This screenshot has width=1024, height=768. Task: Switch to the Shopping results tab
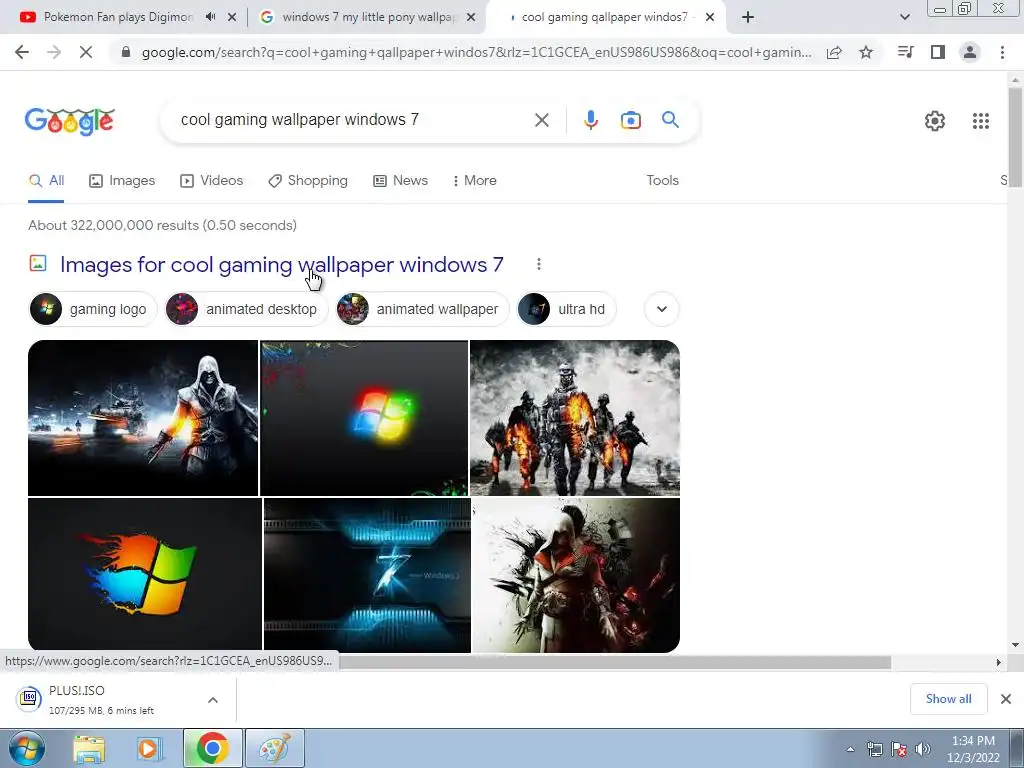coord(308,180)
